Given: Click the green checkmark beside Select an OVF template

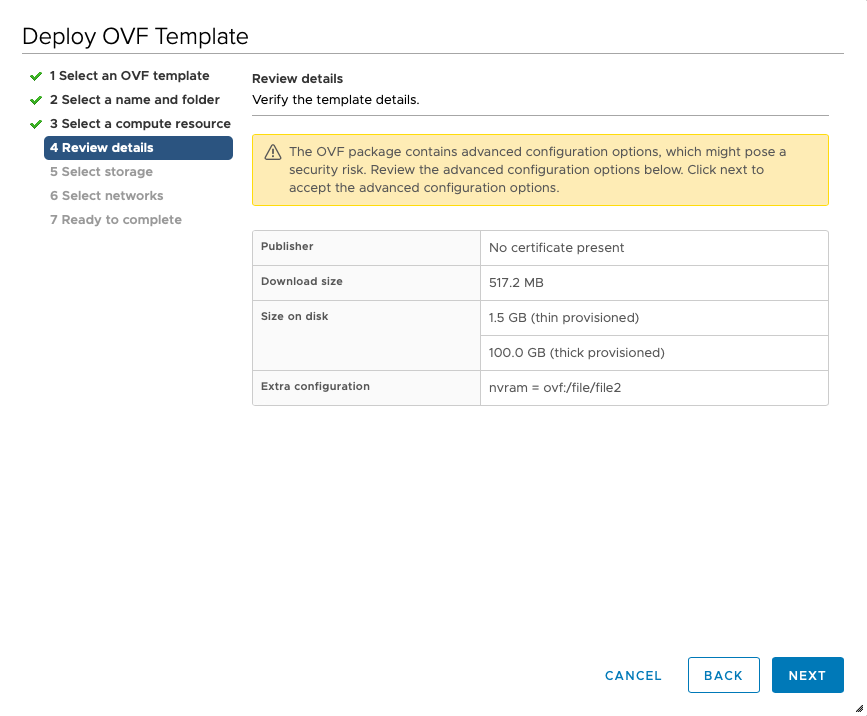Looking at the screenshot, I should click(36, 76).
